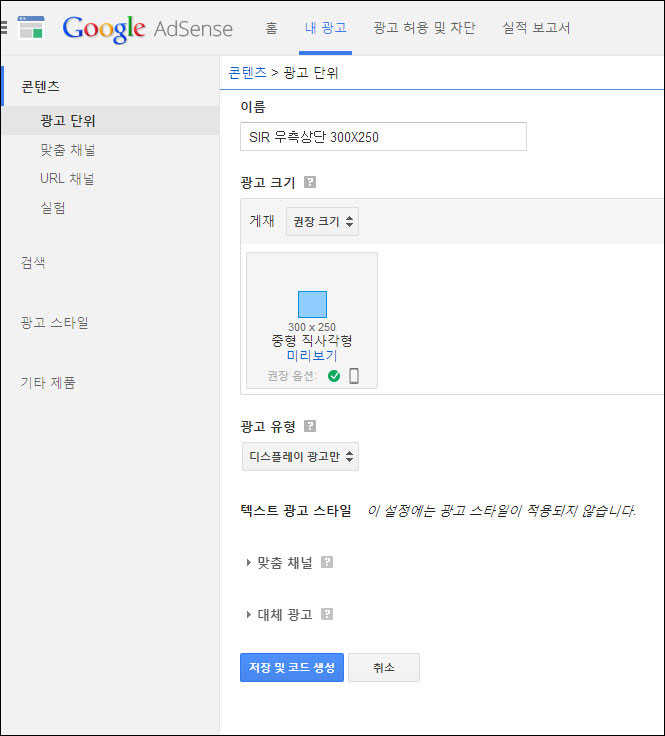
Task: Click help icon beside 맞춤 채널 expander
Action: coord(327,562)
